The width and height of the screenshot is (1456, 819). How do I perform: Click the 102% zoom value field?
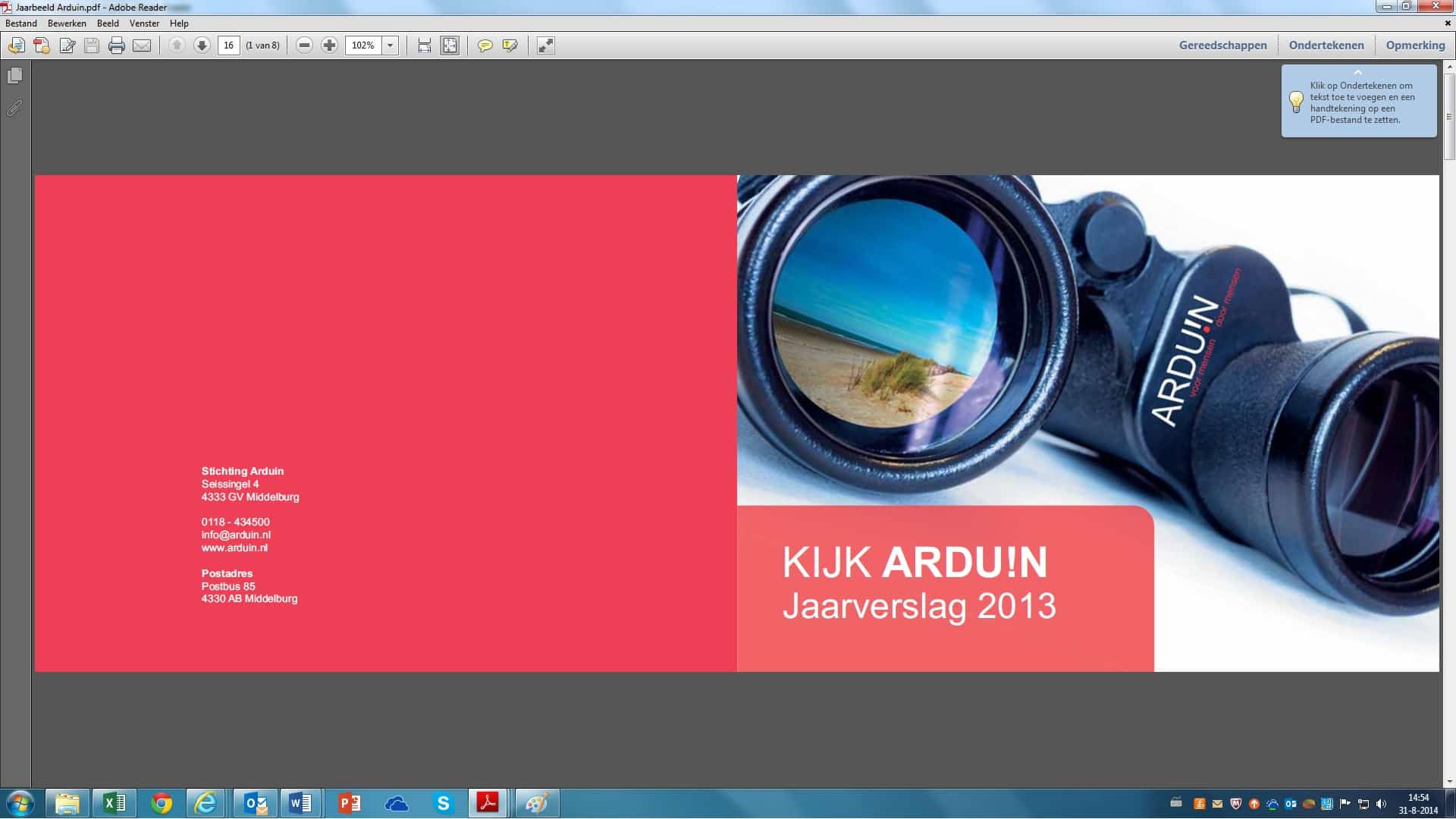pos(363,45)
